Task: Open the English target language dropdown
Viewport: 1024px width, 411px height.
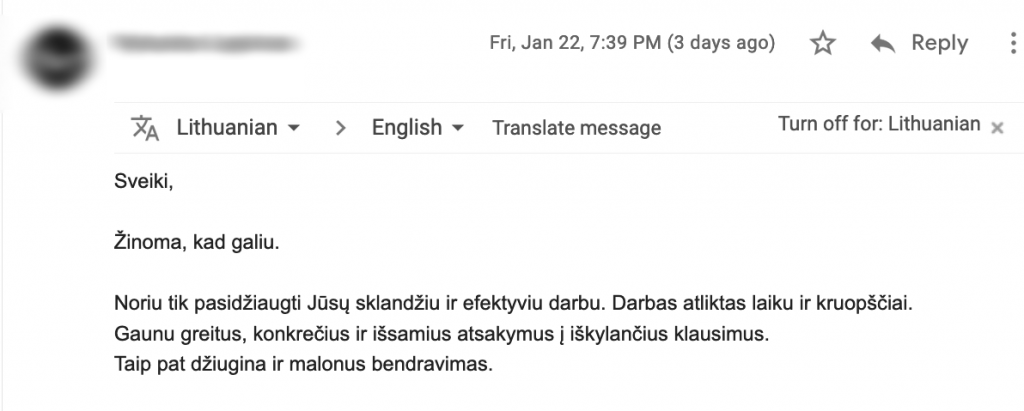Action: pos(417,128)
